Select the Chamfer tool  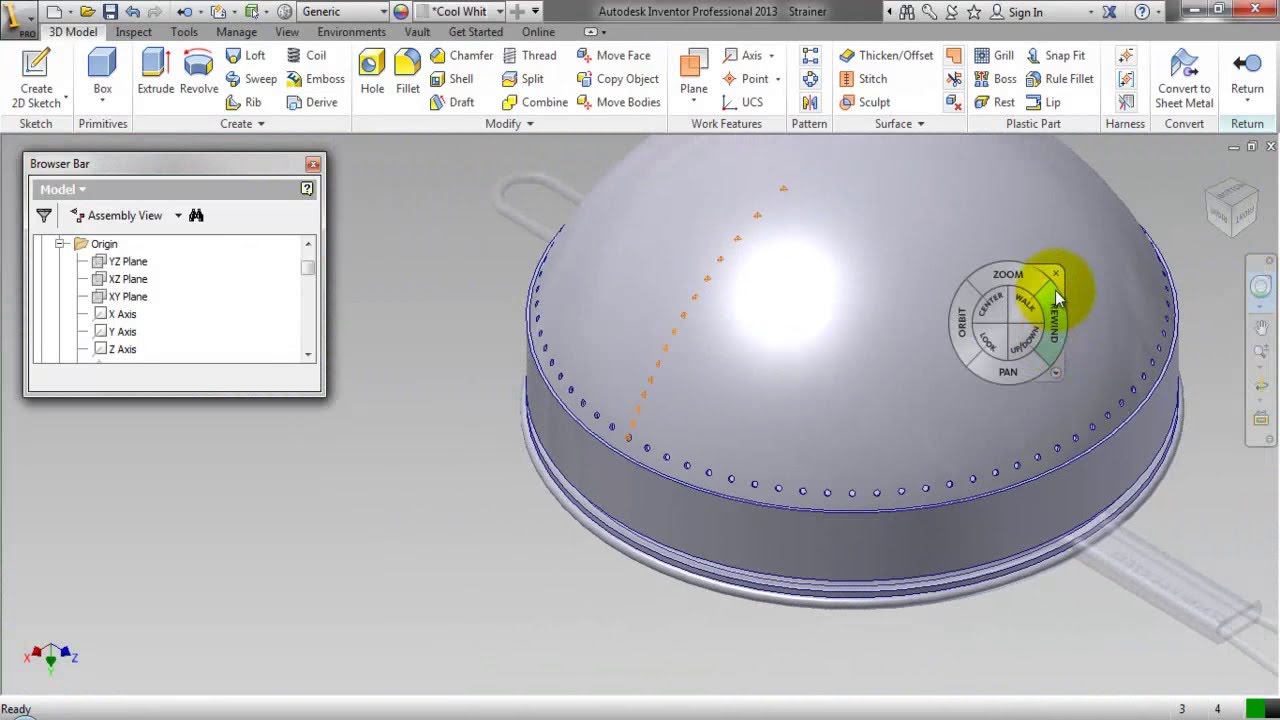click(x=461, y=55)
